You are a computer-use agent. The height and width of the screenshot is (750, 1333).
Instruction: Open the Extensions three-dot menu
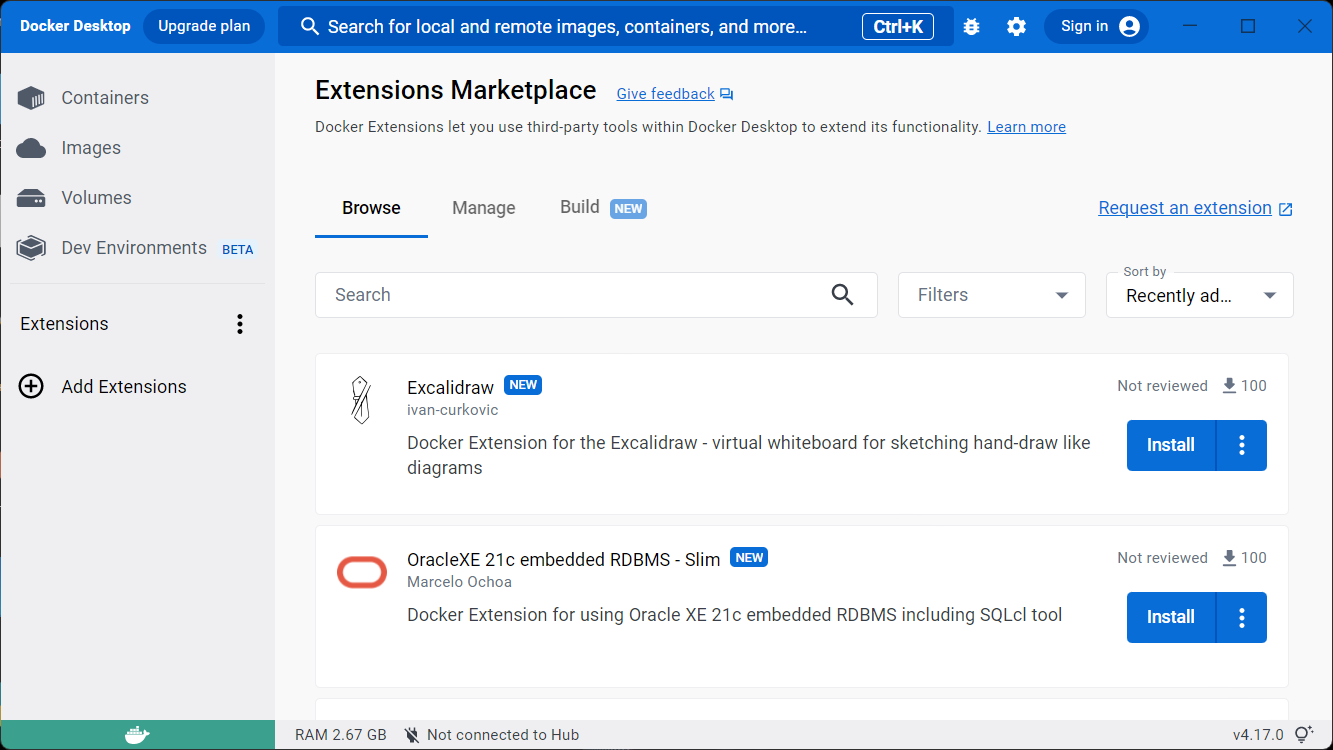[239, 324]
